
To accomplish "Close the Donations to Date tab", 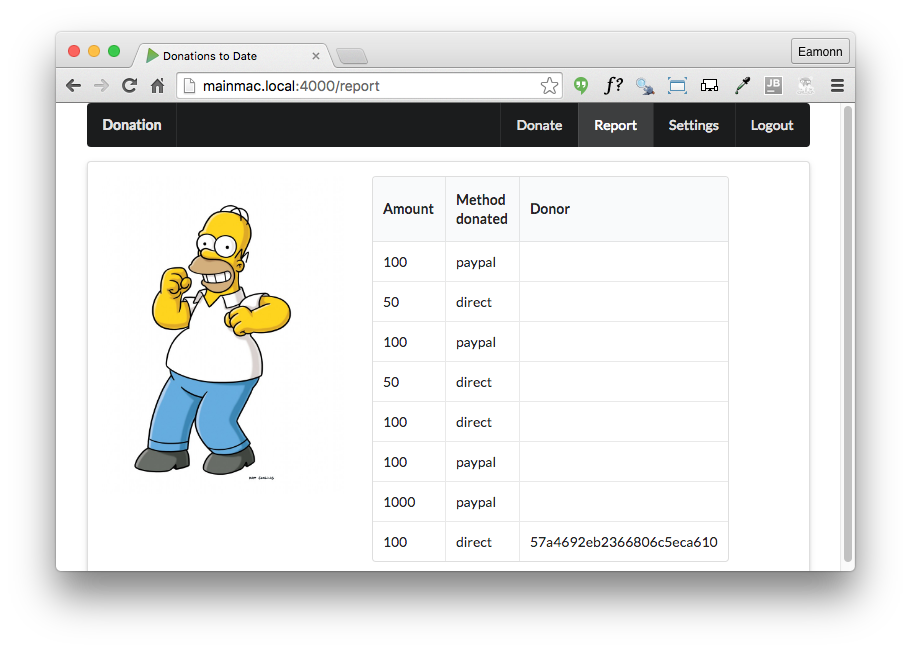I will [x=316, y=56].
